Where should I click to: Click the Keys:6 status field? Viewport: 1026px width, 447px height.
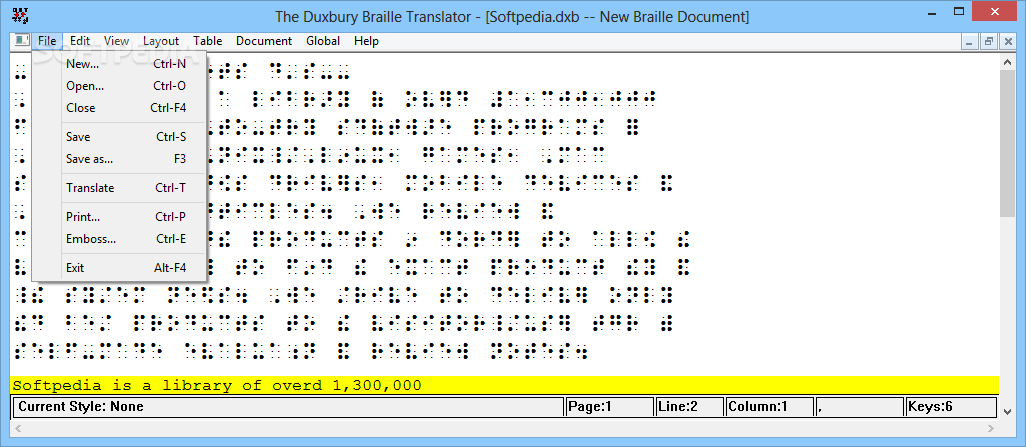point(951,406)
